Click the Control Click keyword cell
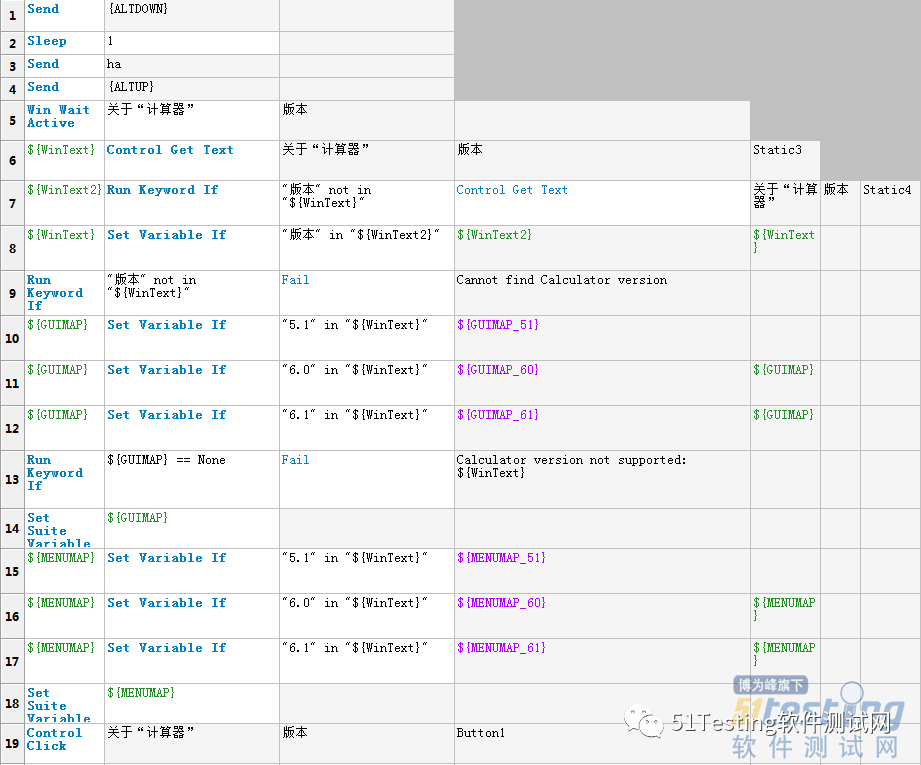Image resolution: width=921 pixels, height=765 pixels. [x=64, y=740]
